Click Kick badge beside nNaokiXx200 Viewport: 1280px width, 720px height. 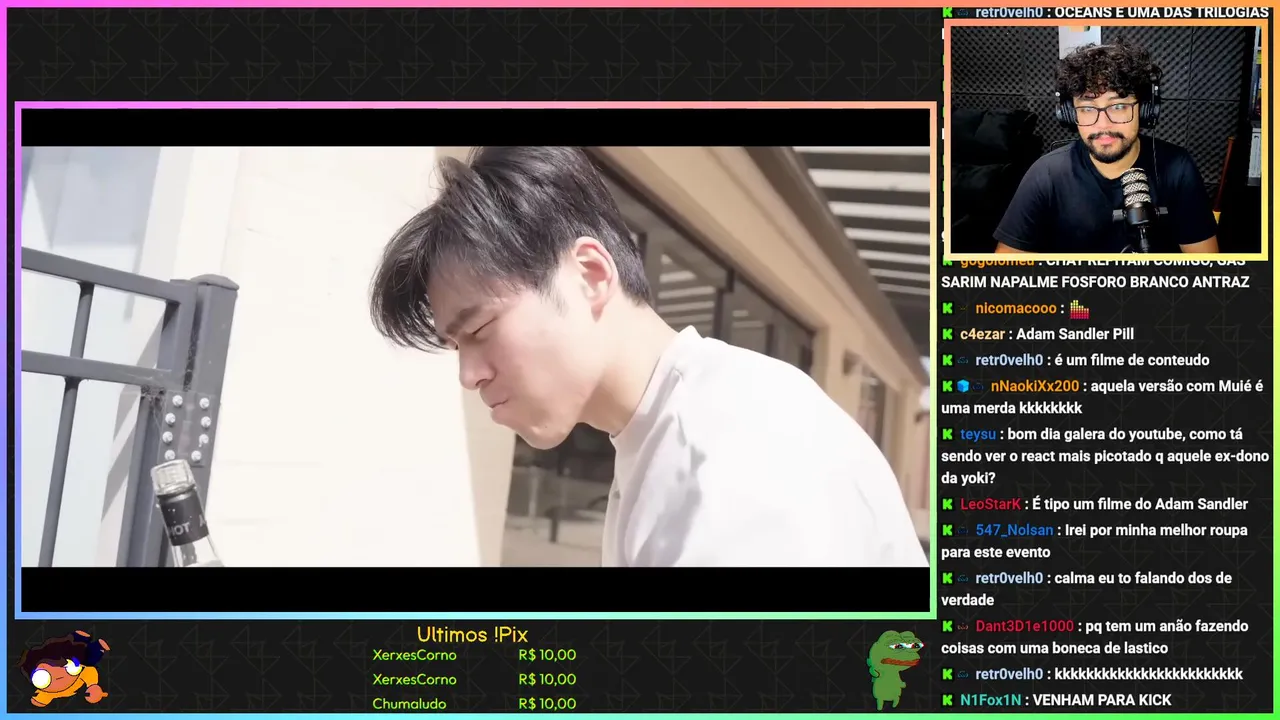pos(947,386)
